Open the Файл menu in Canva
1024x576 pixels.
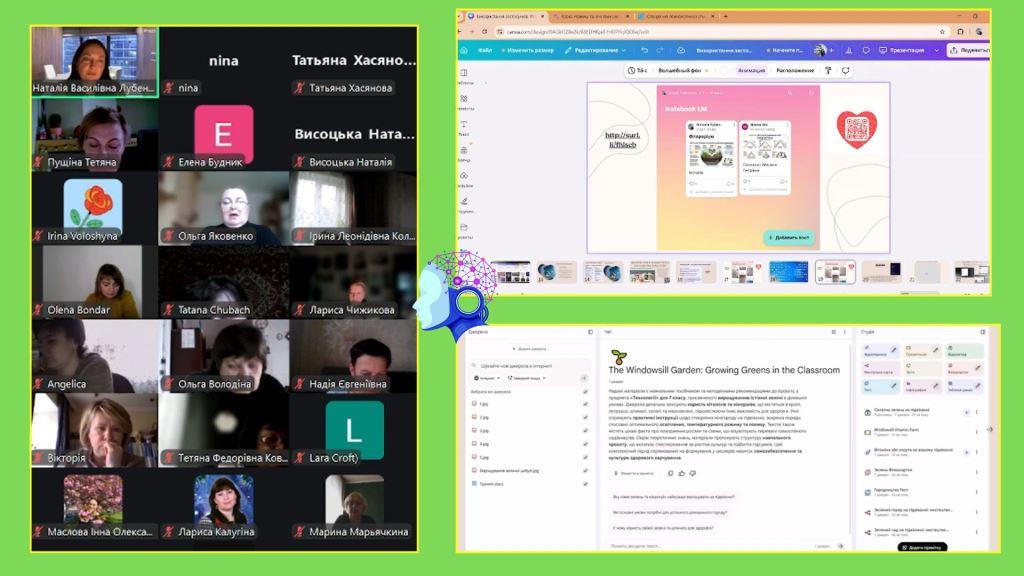pos(485,50)
